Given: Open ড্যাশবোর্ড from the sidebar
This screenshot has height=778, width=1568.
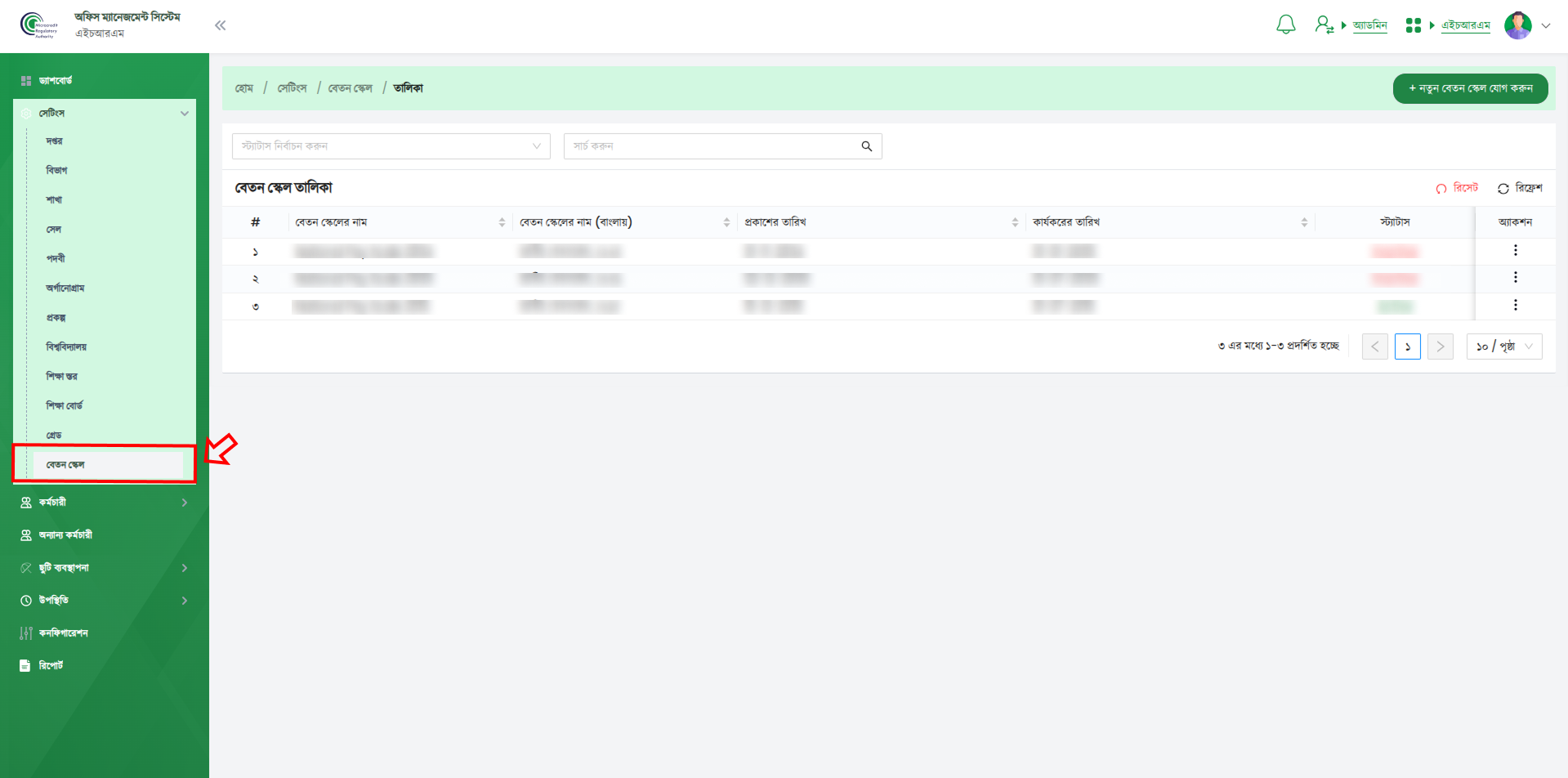Looking at the screenshot, I should (56, 81).
